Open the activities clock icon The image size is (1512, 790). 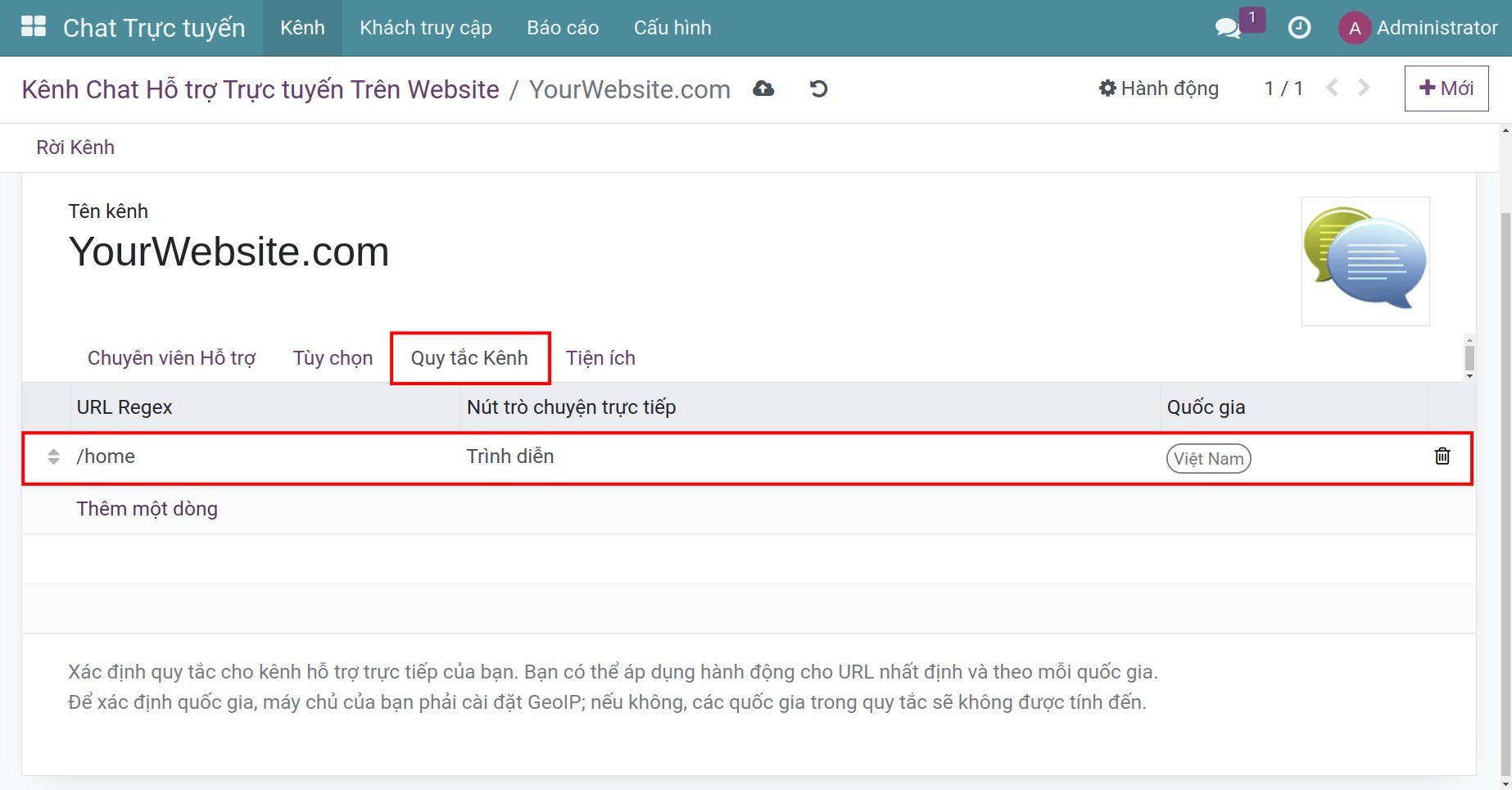pos(1299,28)
